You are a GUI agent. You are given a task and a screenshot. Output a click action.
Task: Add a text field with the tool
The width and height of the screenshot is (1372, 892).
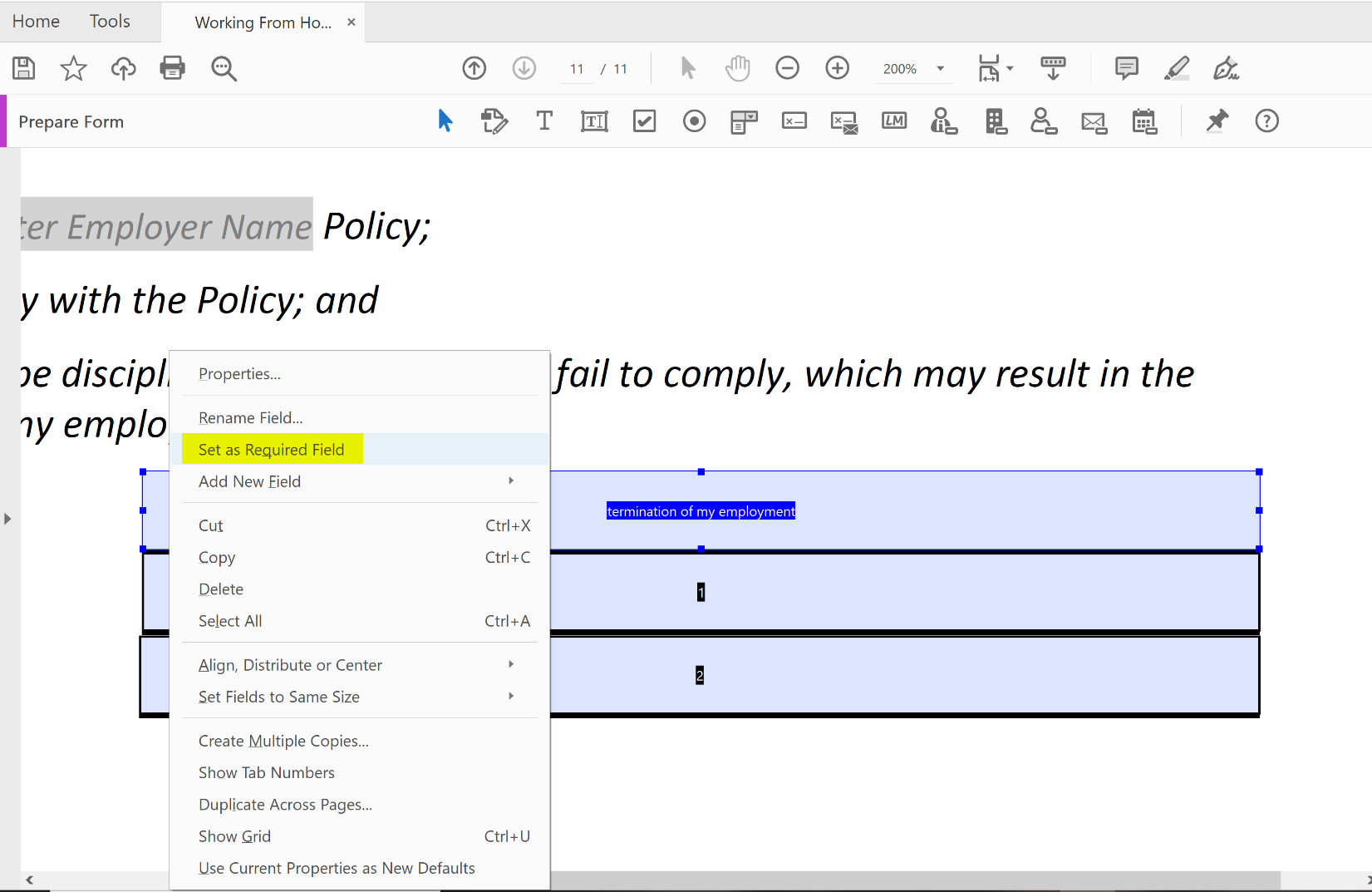tap(594, 121)
